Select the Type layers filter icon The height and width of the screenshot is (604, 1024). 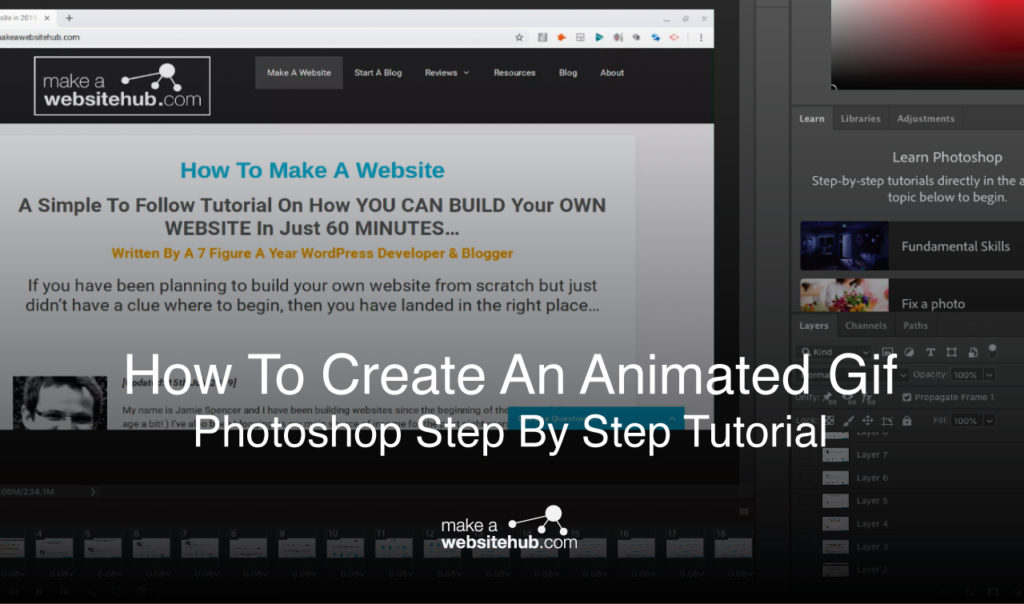[930, 352]
